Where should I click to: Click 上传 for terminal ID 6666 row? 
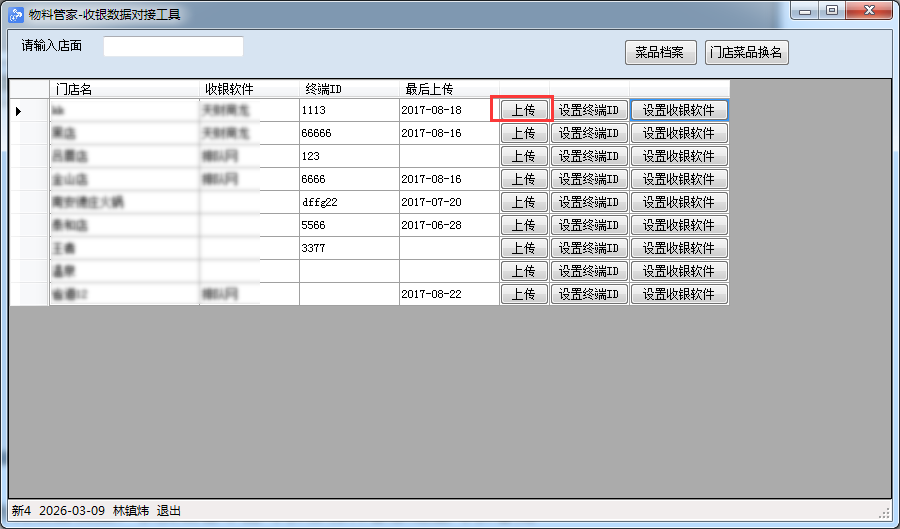[523, 179]
